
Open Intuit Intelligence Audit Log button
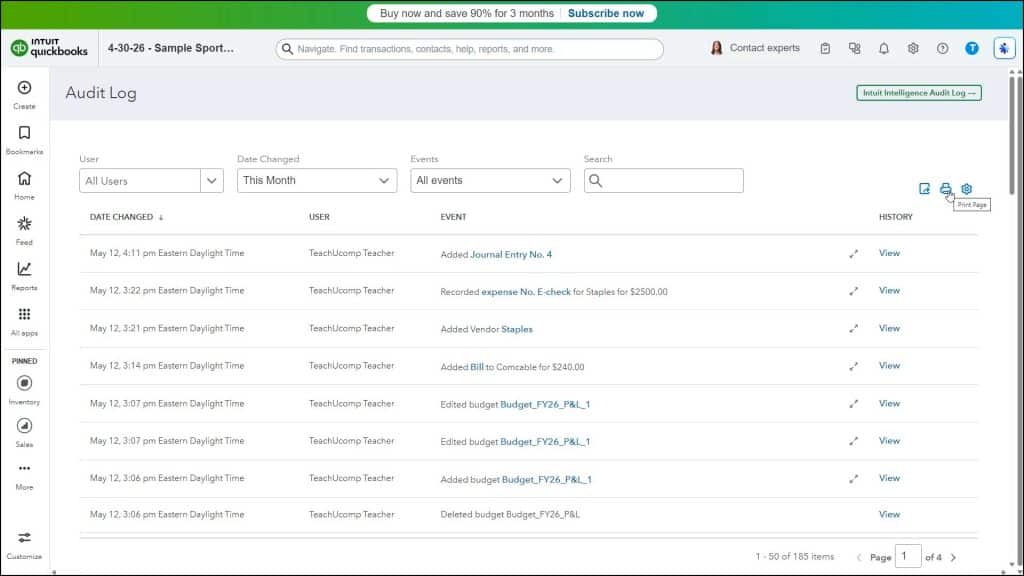coord(919,93)
